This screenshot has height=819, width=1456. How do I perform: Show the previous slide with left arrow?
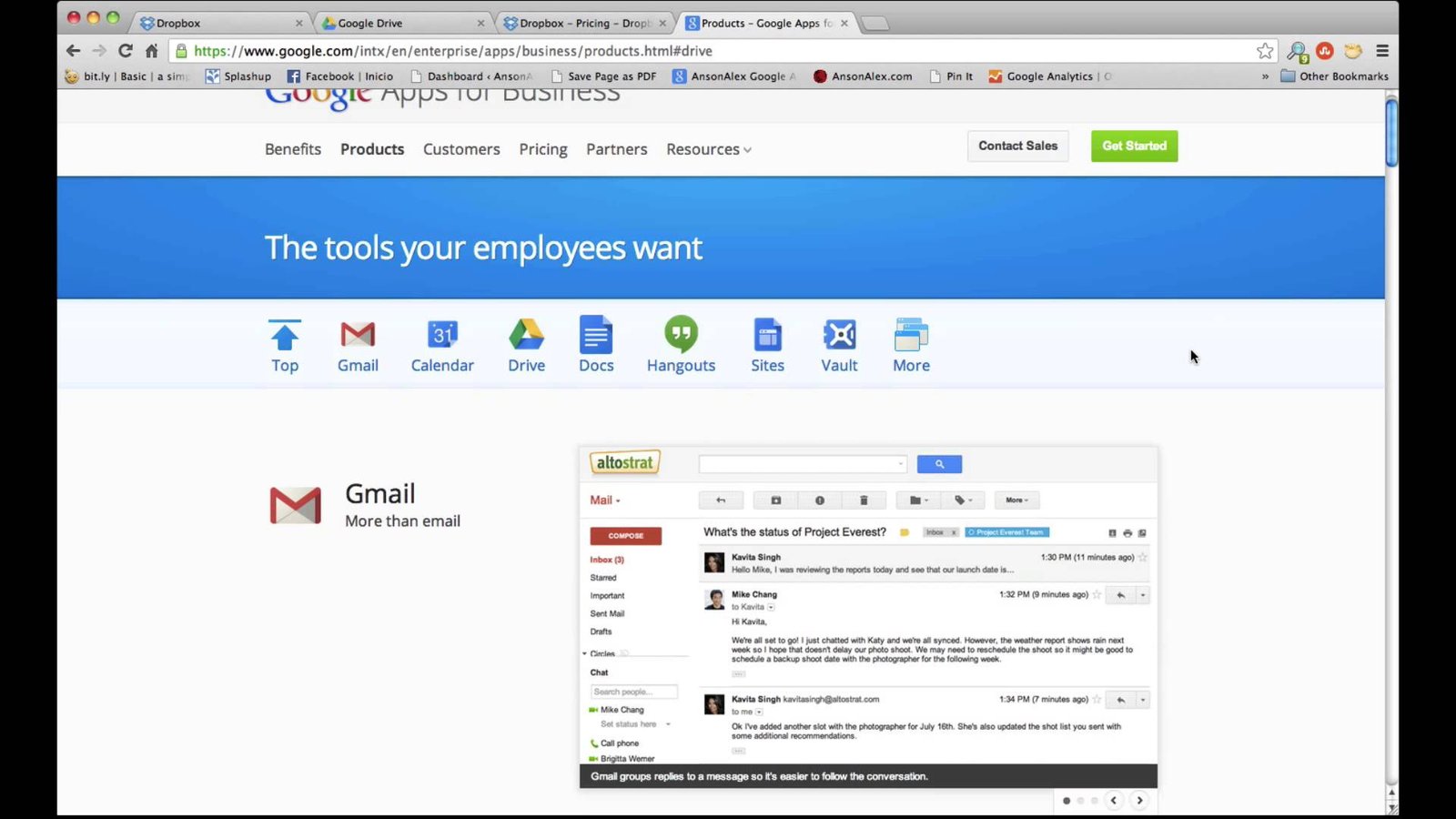point(1114,801)
